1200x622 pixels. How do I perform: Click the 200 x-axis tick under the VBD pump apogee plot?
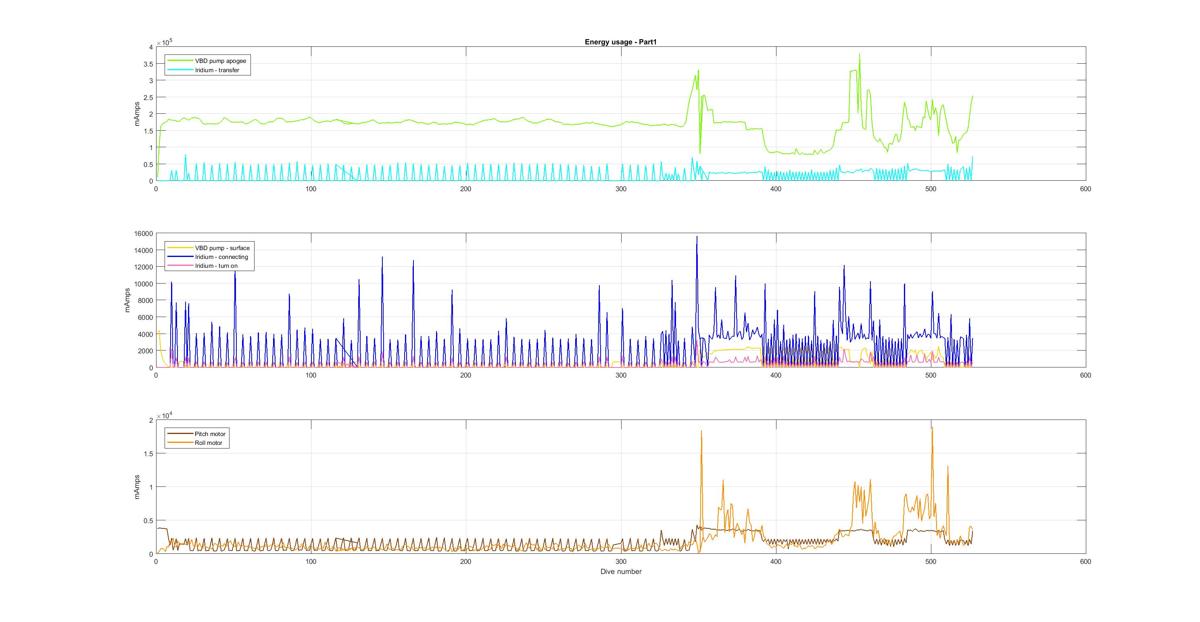tap(465, 189)
